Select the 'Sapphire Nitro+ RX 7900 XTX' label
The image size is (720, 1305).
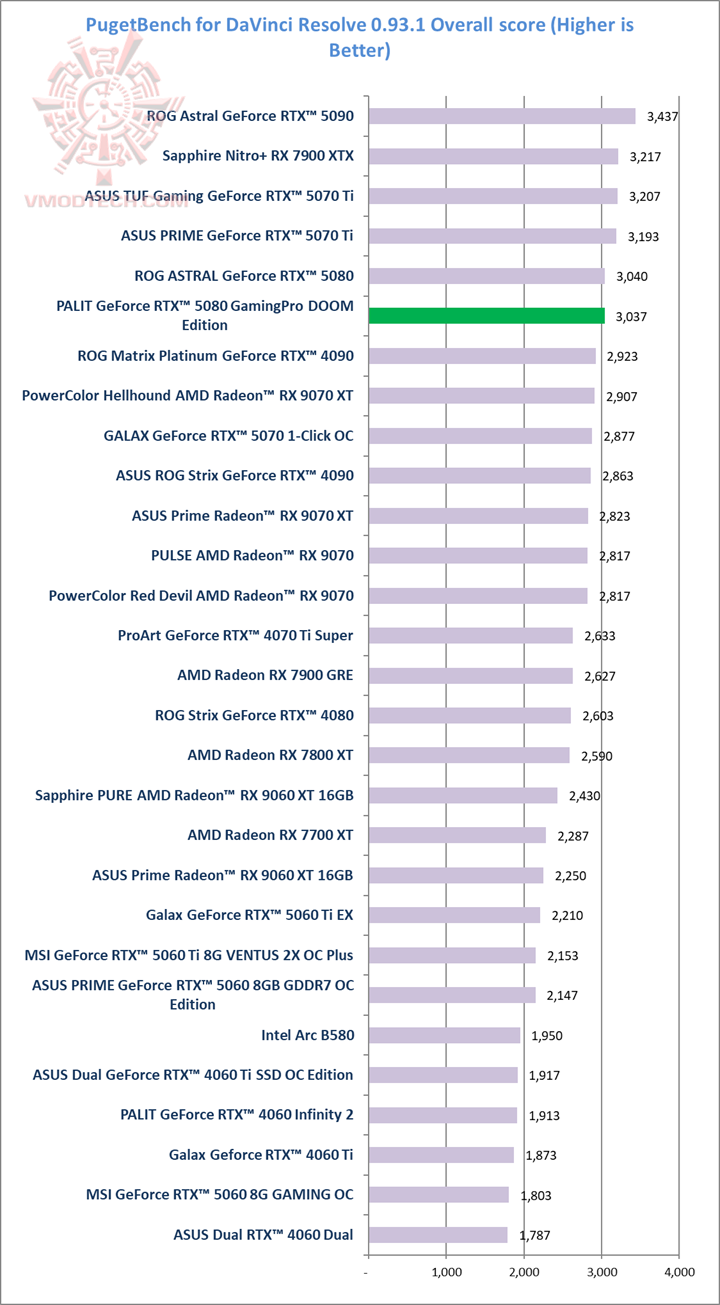click(x=257, y=156)
